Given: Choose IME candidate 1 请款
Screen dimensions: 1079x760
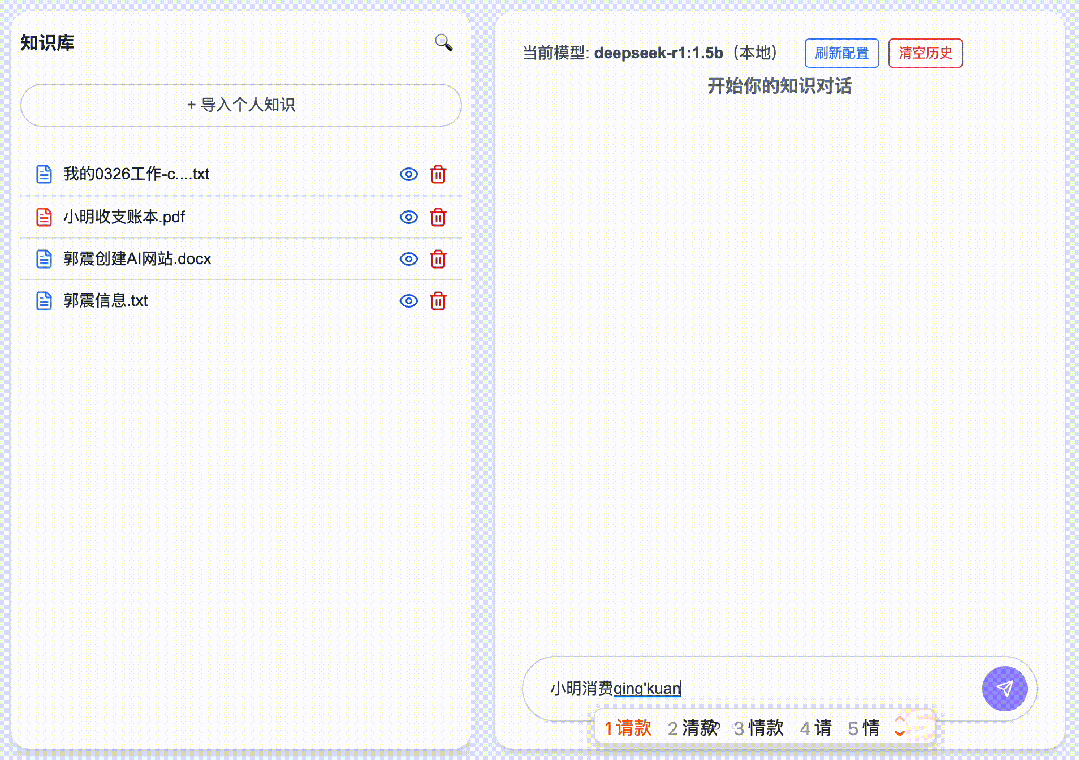Looking at the screenshot, I should [x=628, y=728].
